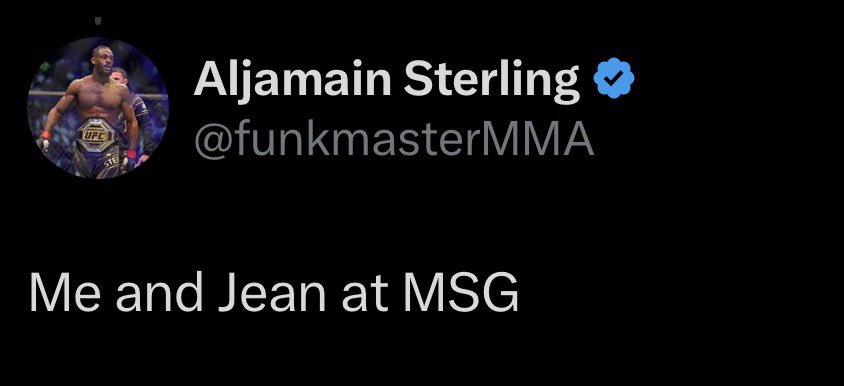Click the small gray mark above the avatar
The image size is (844, 386).
tap(98, 22)
